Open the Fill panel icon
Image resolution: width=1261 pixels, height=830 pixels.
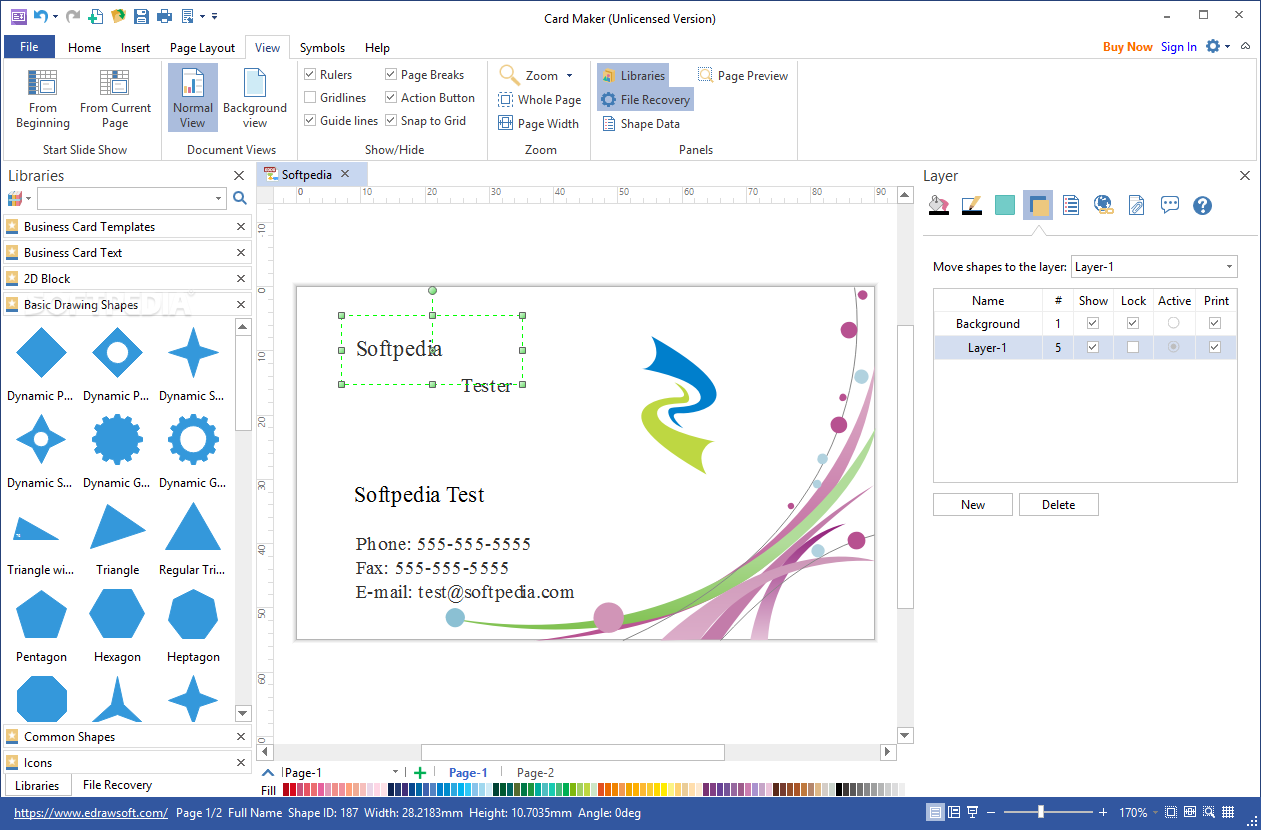938,205
